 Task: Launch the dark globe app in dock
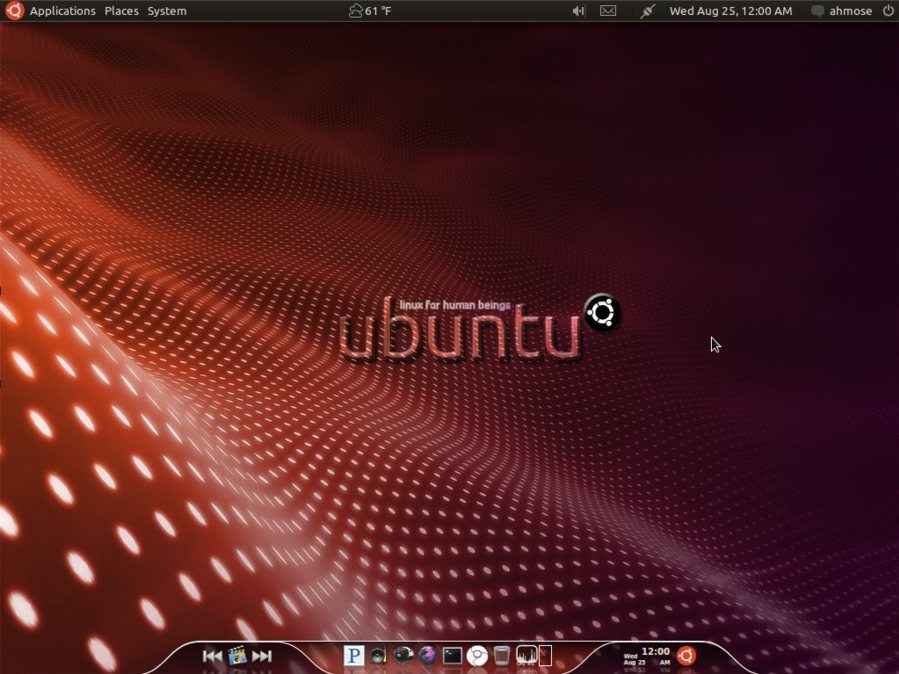click(x=403, y=656)
